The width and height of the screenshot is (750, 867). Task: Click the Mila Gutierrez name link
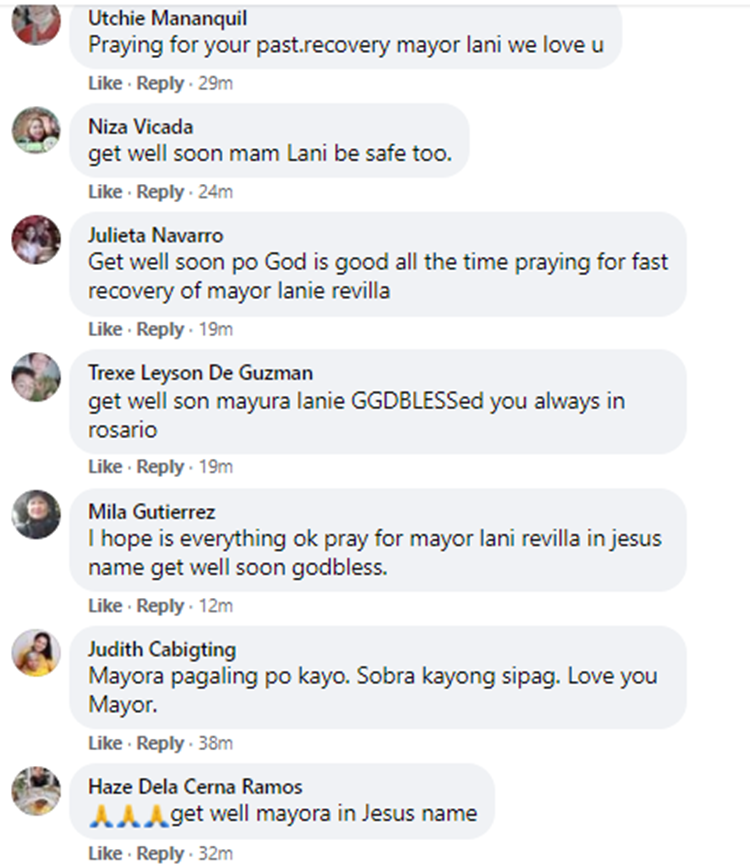coord(151,512)
